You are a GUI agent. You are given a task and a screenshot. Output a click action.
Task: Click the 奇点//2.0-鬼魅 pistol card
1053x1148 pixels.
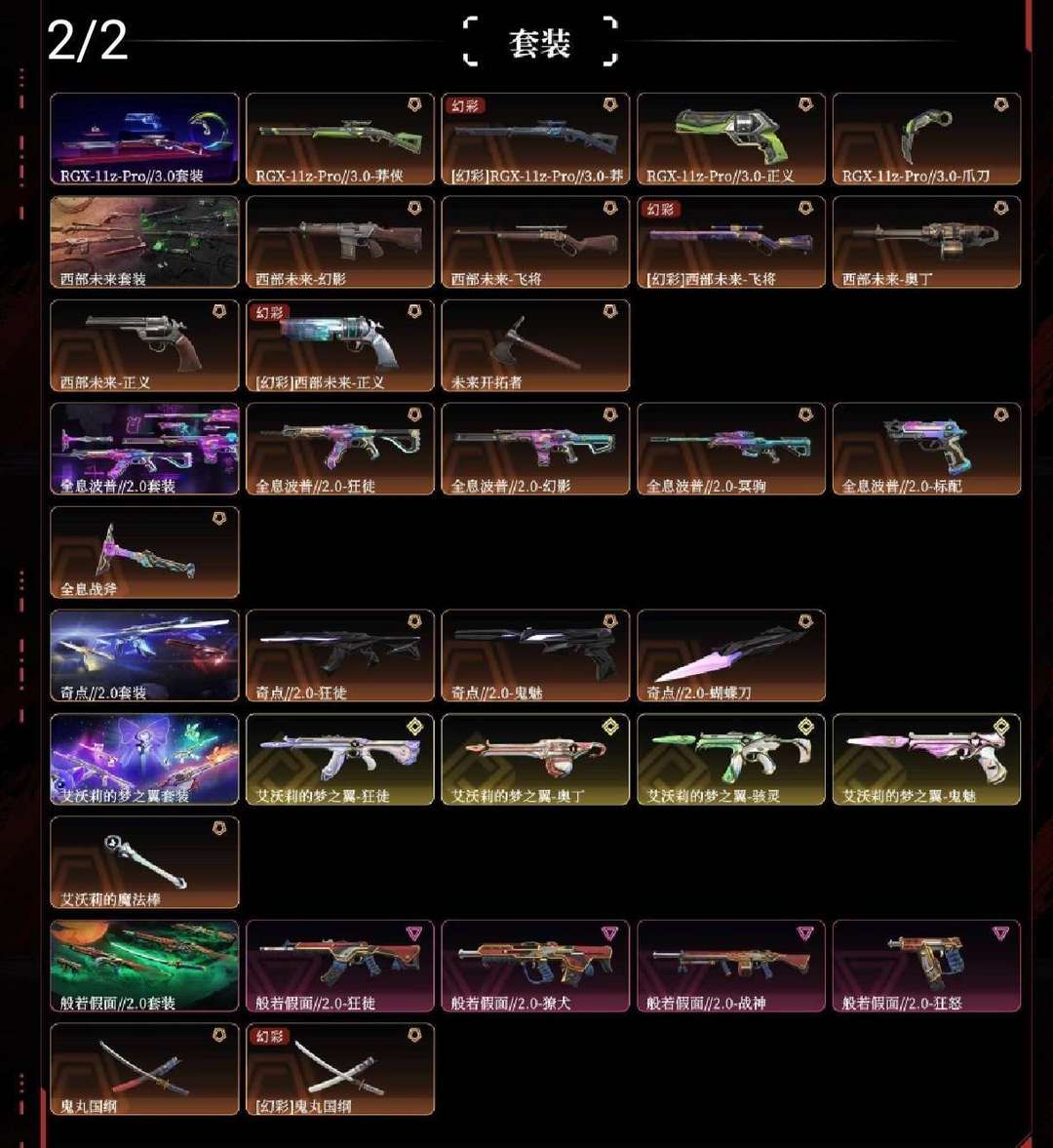pos(535,655)
